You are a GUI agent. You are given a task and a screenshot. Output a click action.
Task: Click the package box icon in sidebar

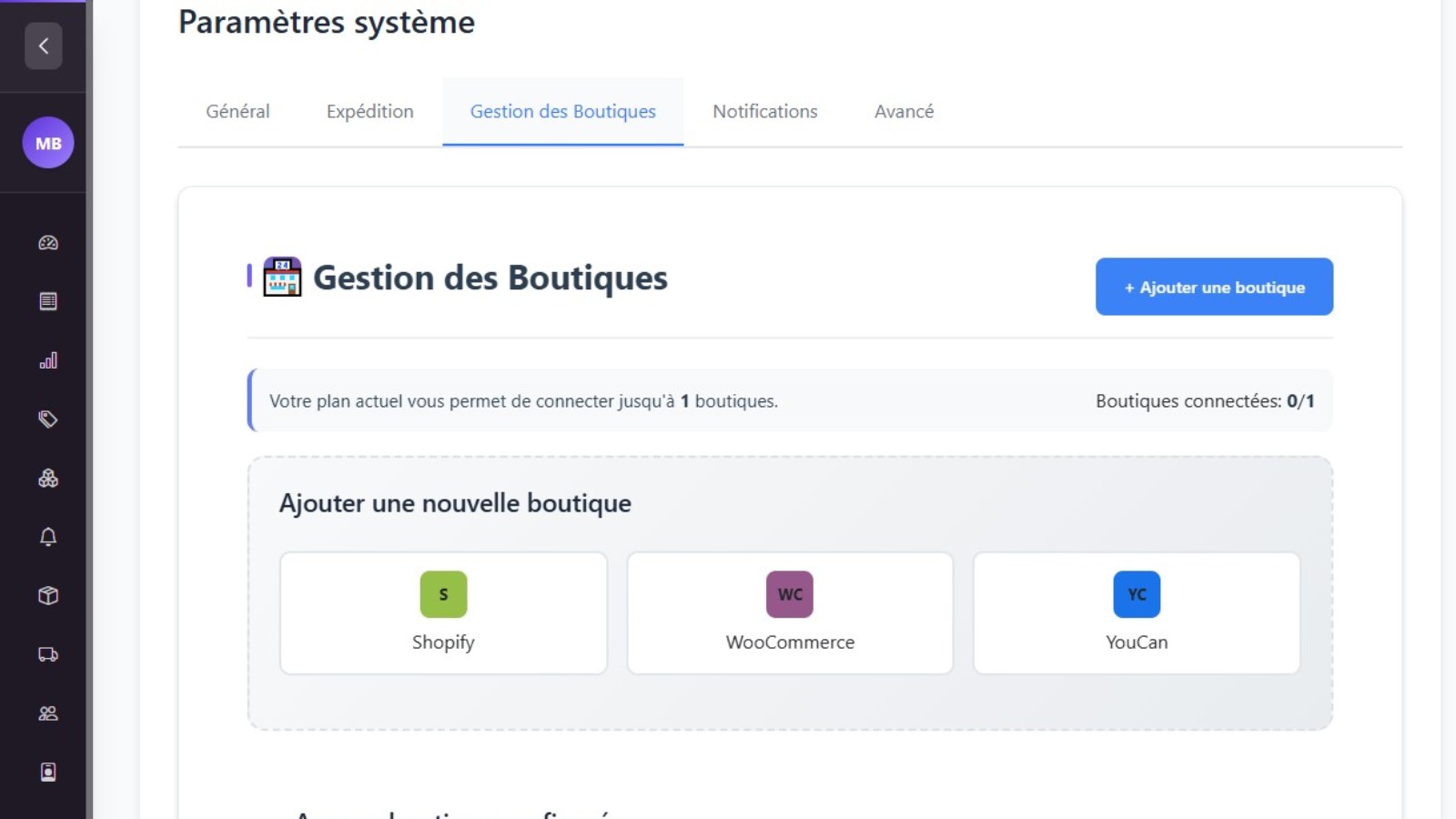[47, 595]
